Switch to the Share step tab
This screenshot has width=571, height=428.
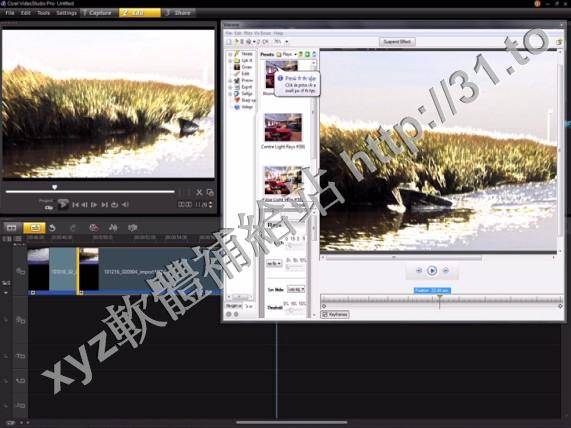tap(179, 13)
